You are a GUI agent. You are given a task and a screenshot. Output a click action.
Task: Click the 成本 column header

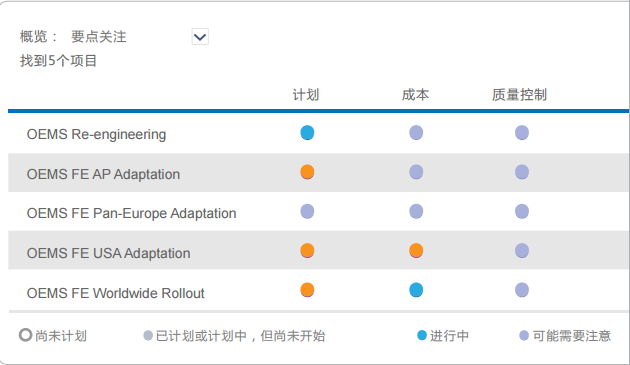click(415, 95)
